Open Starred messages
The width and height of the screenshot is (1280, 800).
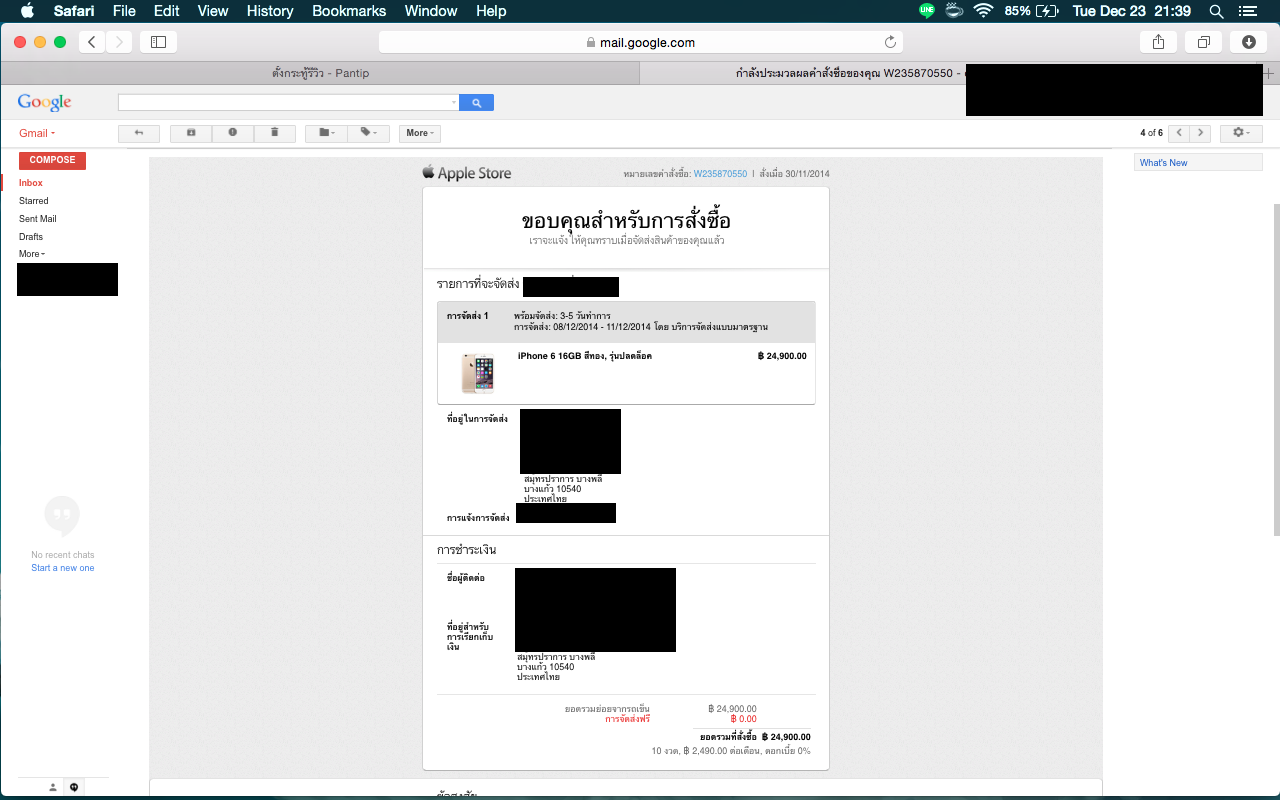pyautogui.click(x=34, y=201)
